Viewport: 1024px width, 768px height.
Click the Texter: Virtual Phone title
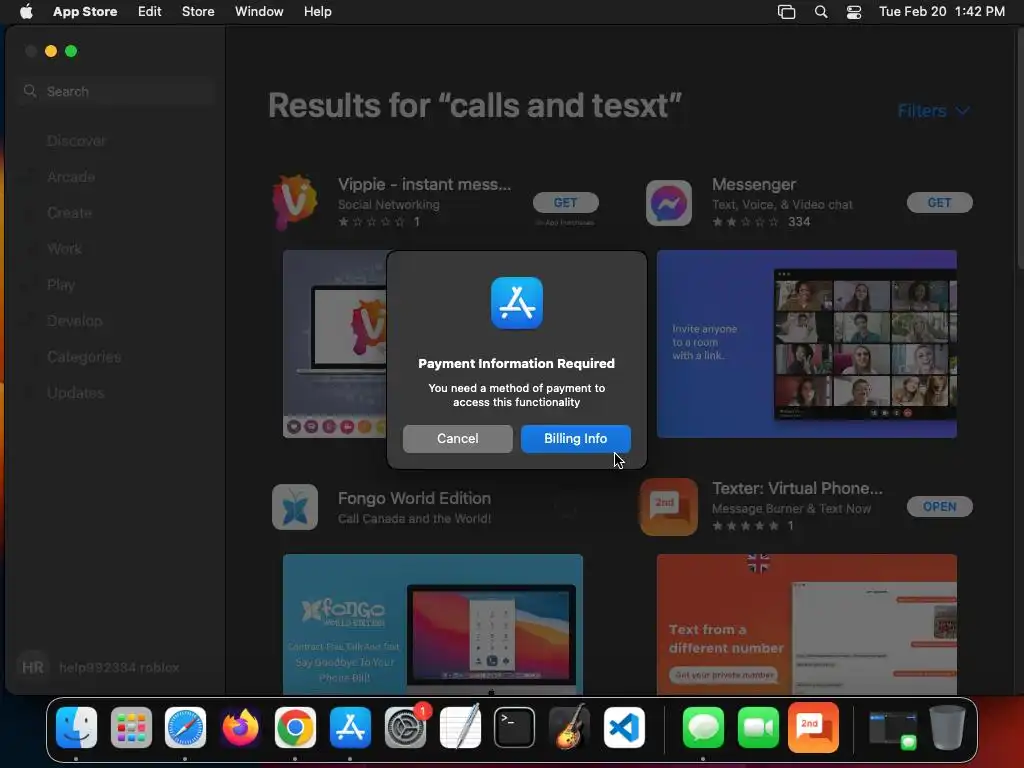pos(797,488)
